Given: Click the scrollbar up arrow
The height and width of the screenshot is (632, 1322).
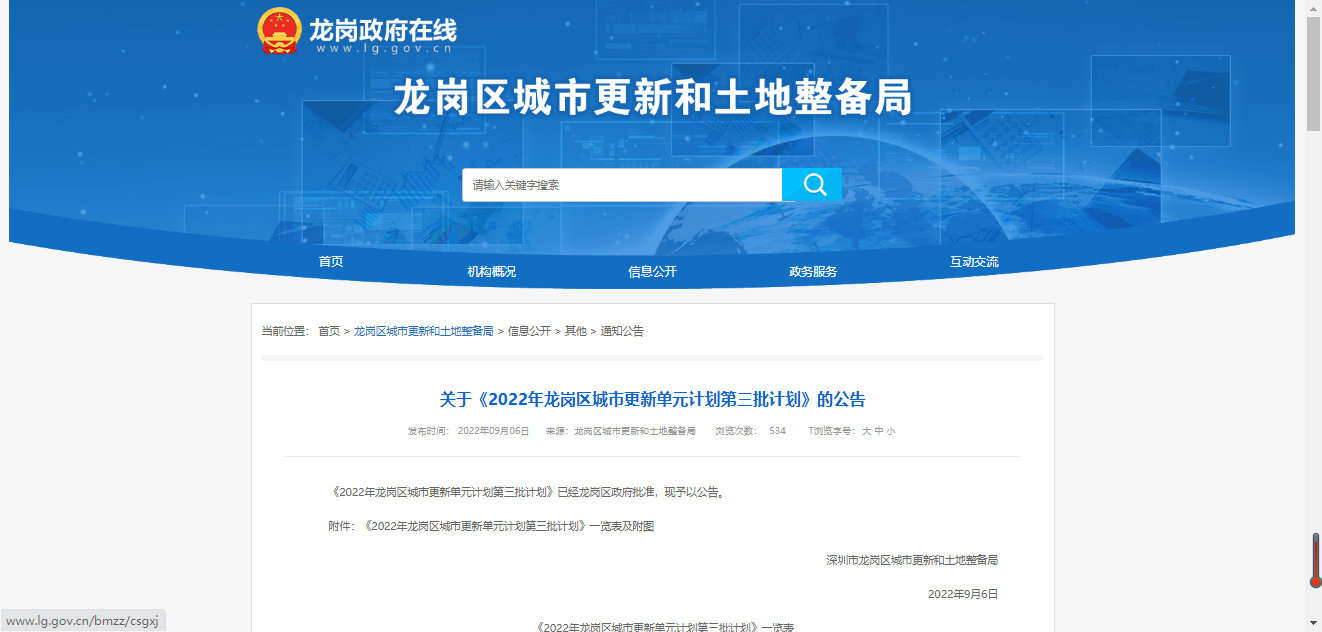Looking at the screenshot, I should [1314, 8].
